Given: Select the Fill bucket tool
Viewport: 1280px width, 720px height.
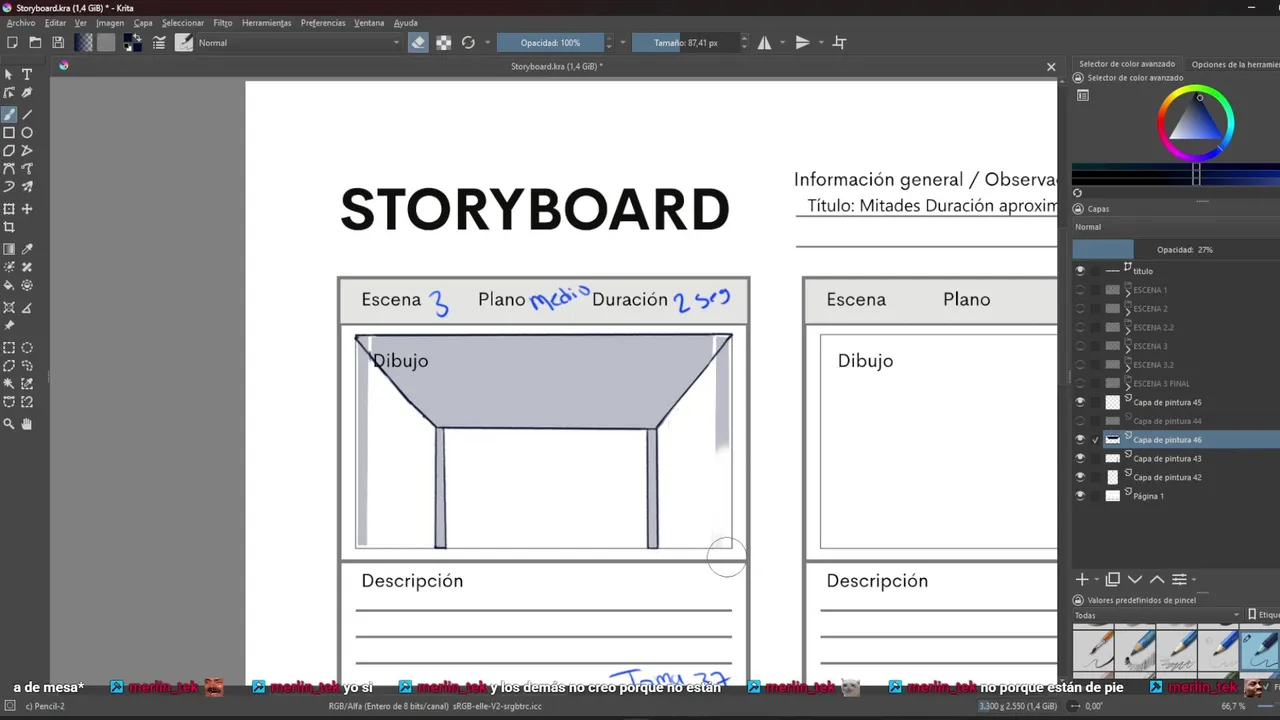Looking at the screenshot, I should coord(9,286).
